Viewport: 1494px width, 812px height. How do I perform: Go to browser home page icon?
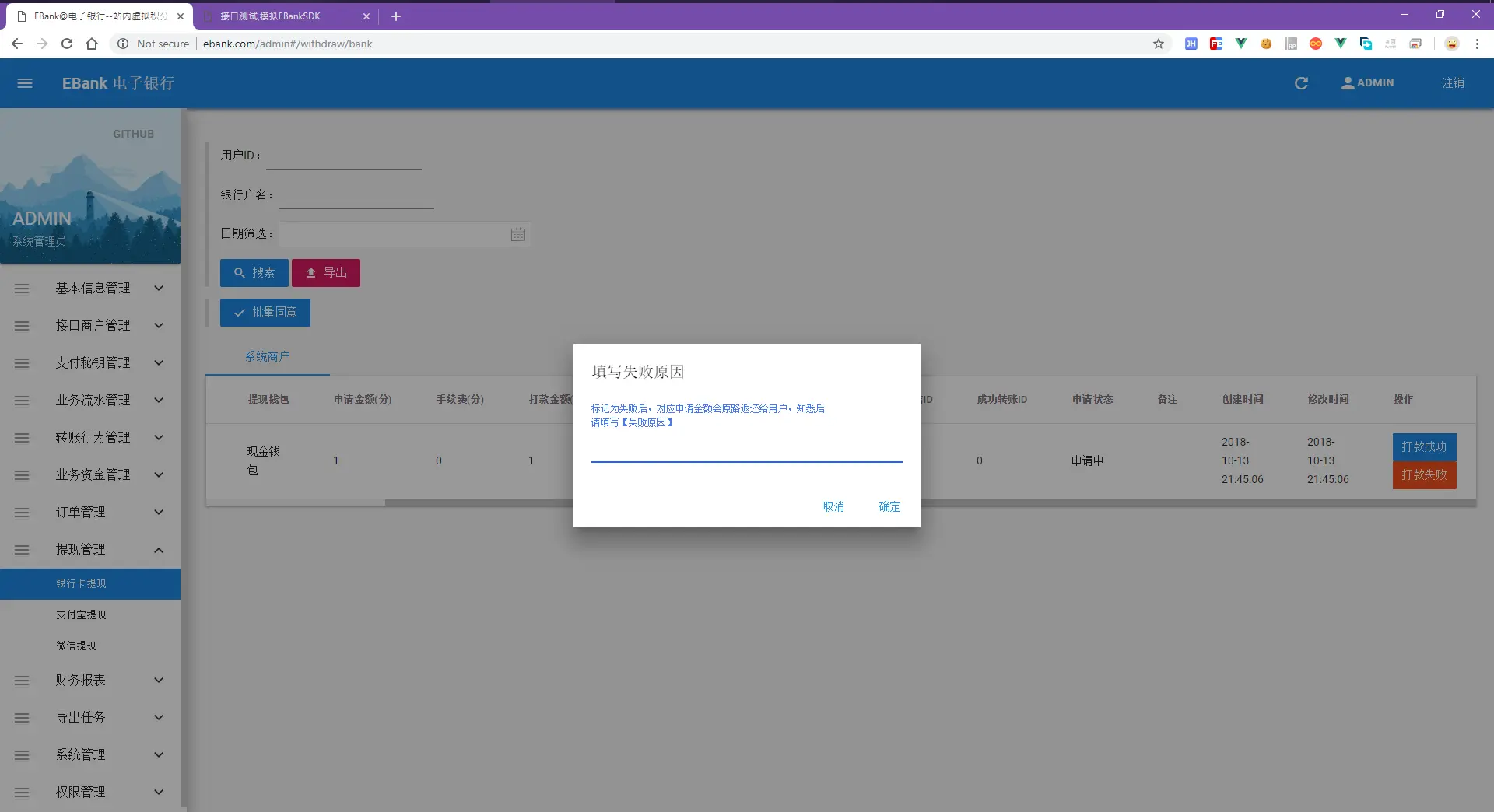(92, 44)
